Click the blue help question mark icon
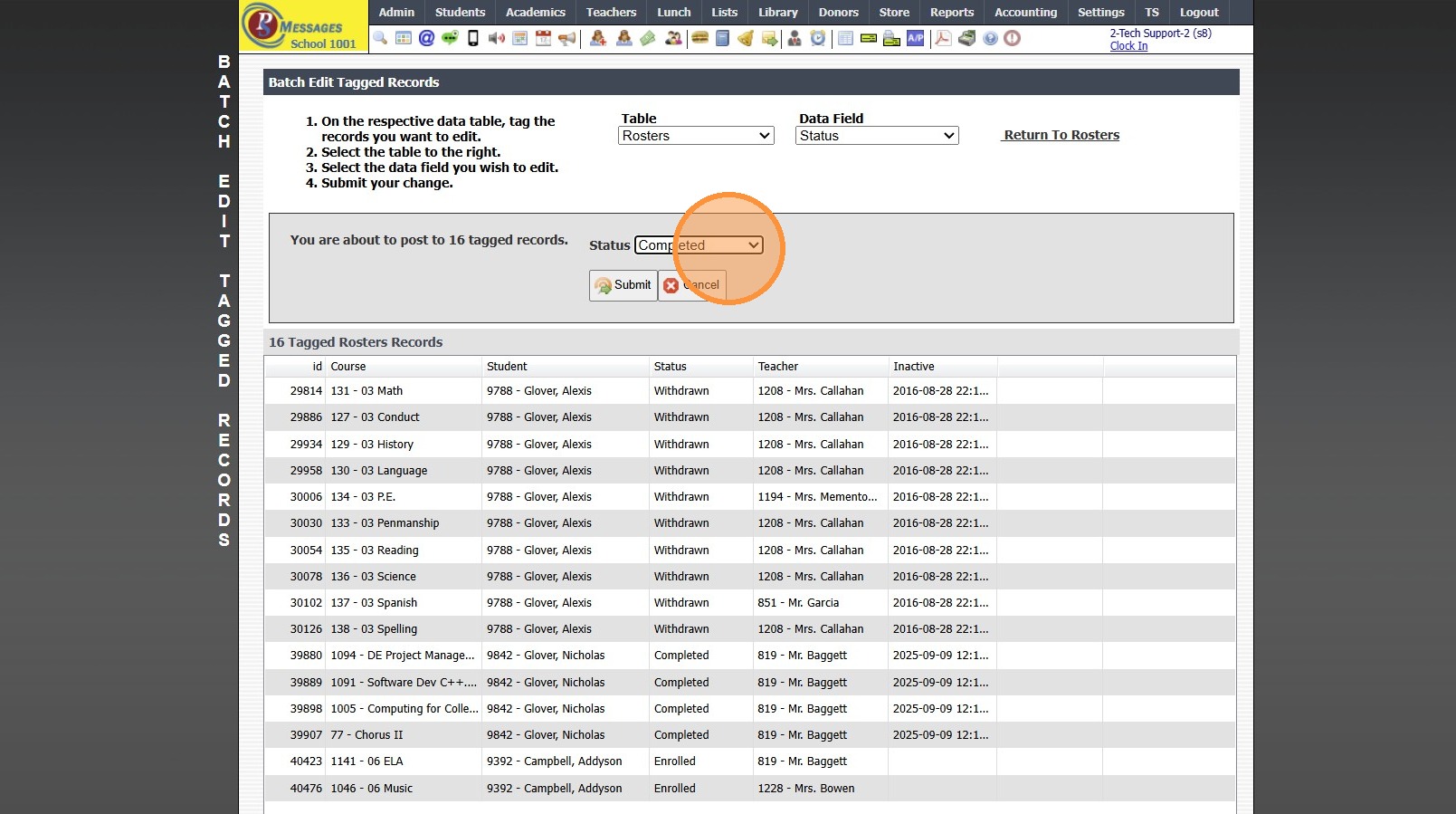The height and width of the screenshot is (814, 1456). [990, 38]
